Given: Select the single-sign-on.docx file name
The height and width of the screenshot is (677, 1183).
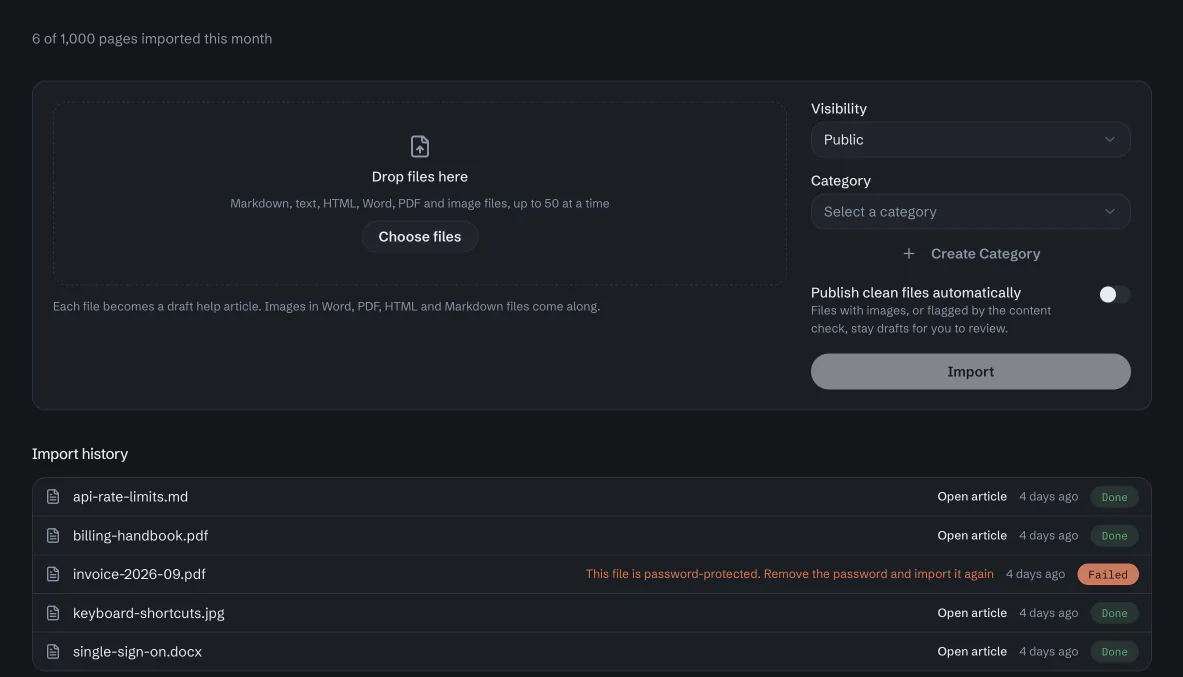Looking at the screenshot, I should point(137,651).
